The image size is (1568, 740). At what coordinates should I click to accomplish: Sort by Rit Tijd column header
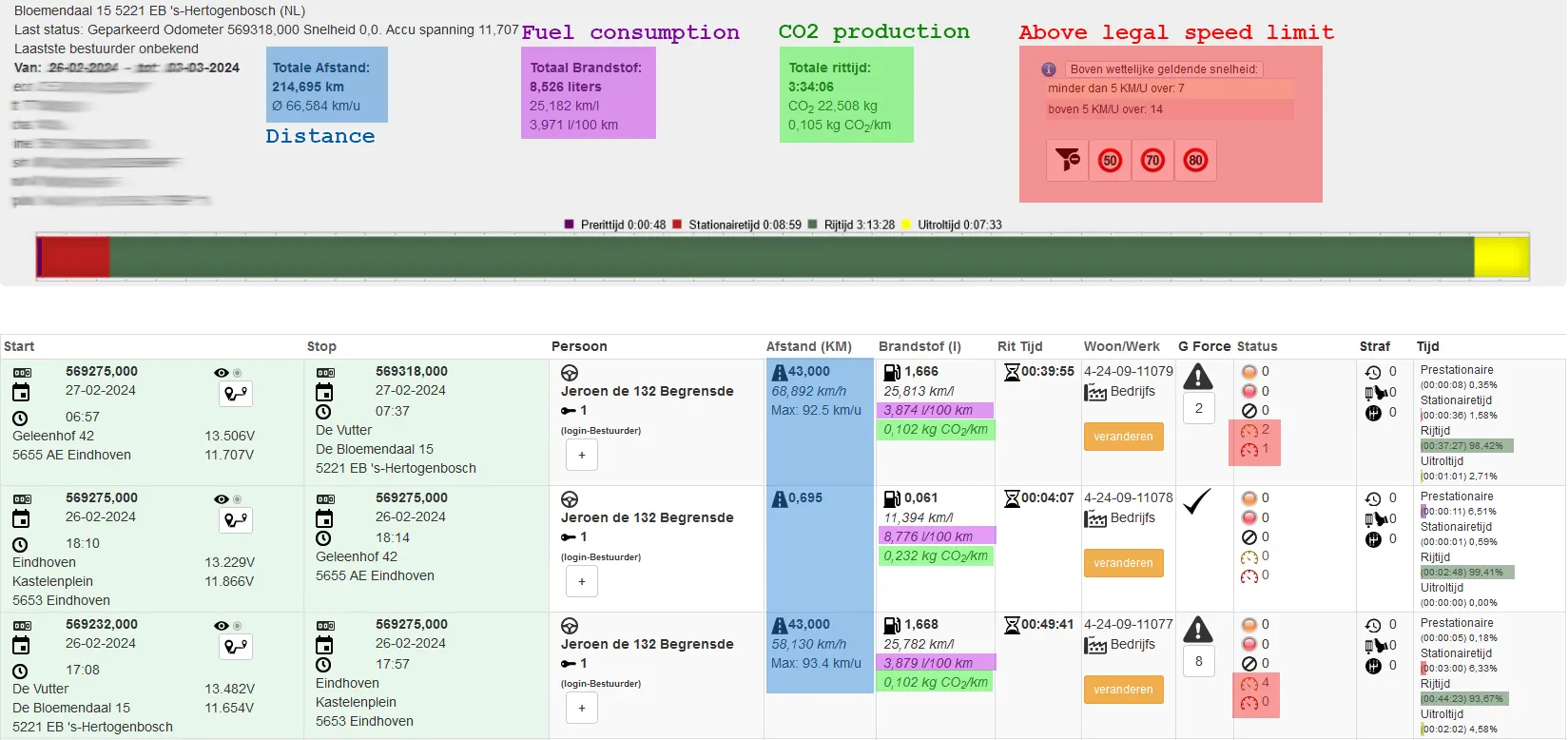pos(1020,346)
